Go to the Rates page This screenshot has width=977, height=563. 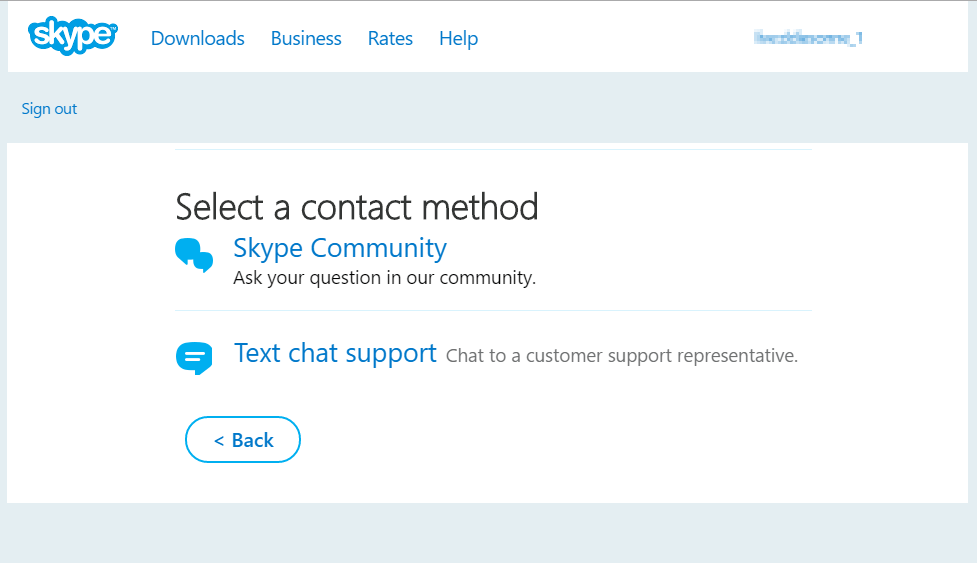tap(390, 39)
